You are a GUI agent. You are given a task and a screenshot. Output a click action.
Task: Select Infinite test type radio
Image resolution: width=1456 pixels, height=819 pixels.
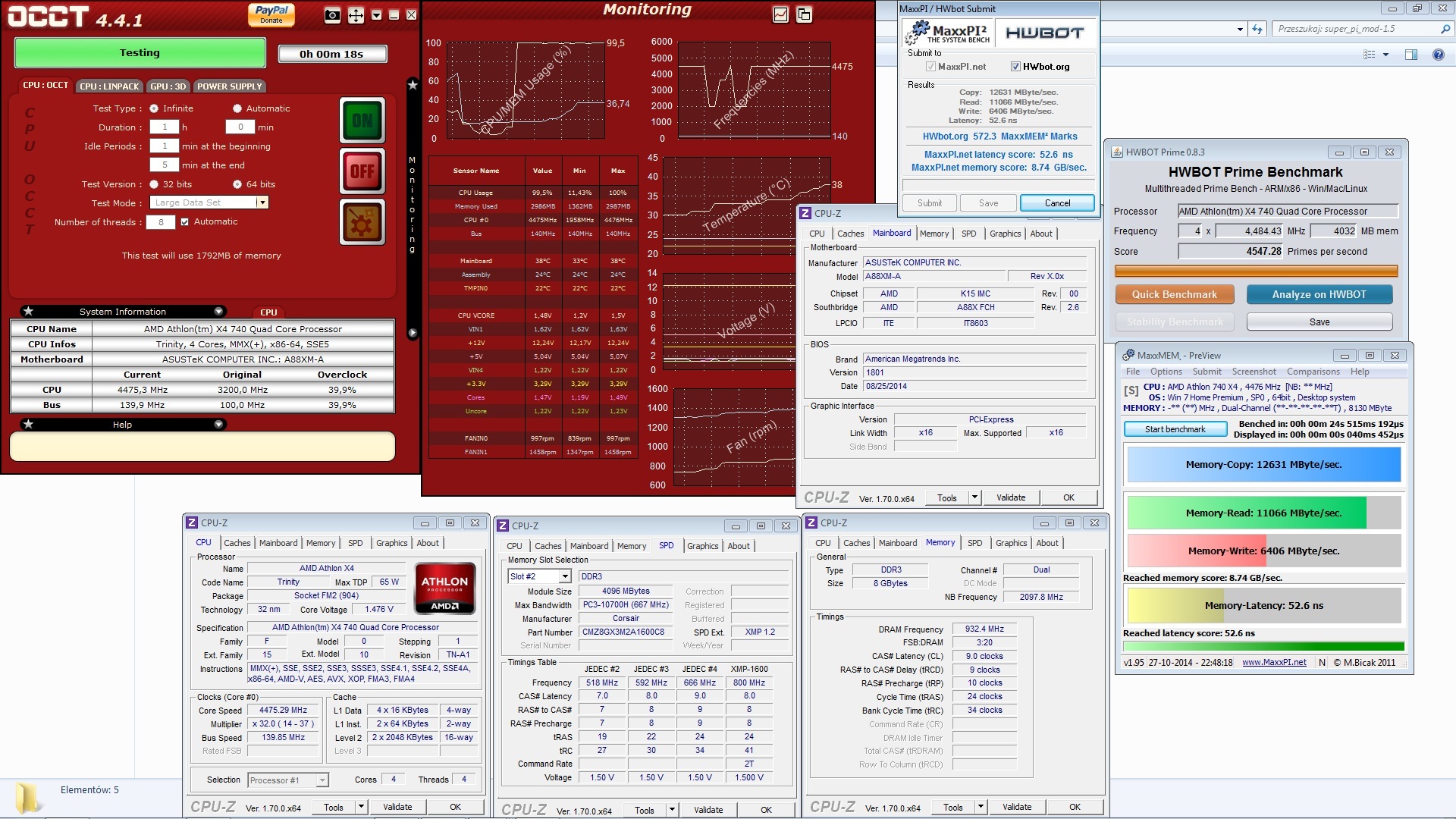coord(154,108)
